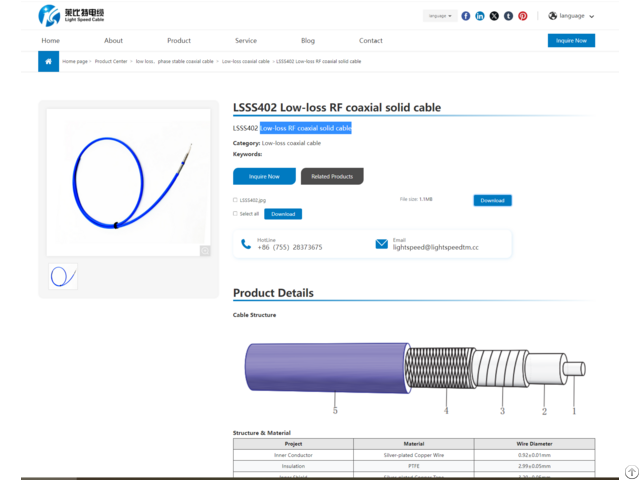
Task: Follow the Product Center breadcrumb link
Action: pos(111,61)
